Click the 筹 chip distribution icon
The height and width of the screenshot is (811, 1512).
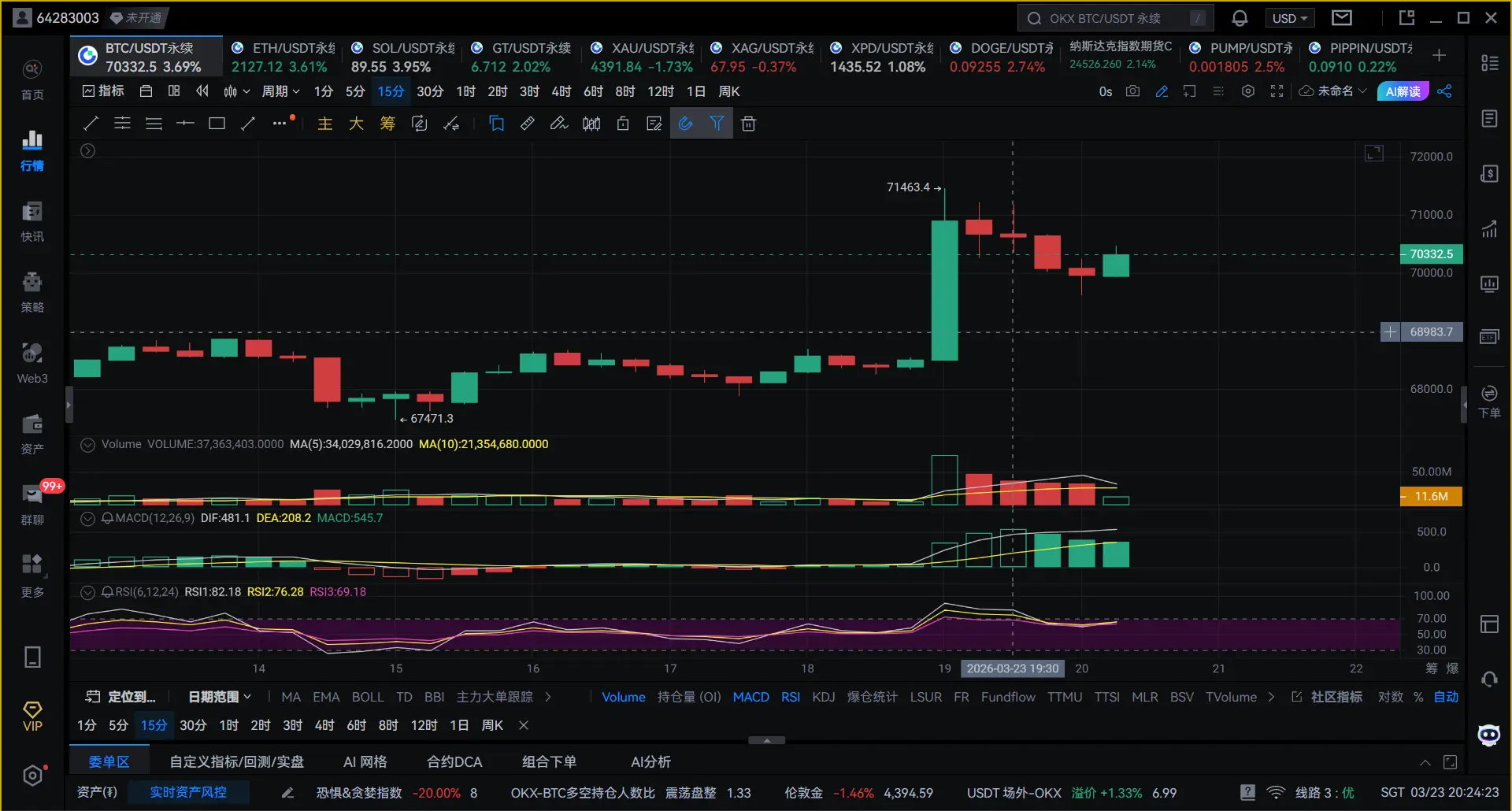pos(387,123)
